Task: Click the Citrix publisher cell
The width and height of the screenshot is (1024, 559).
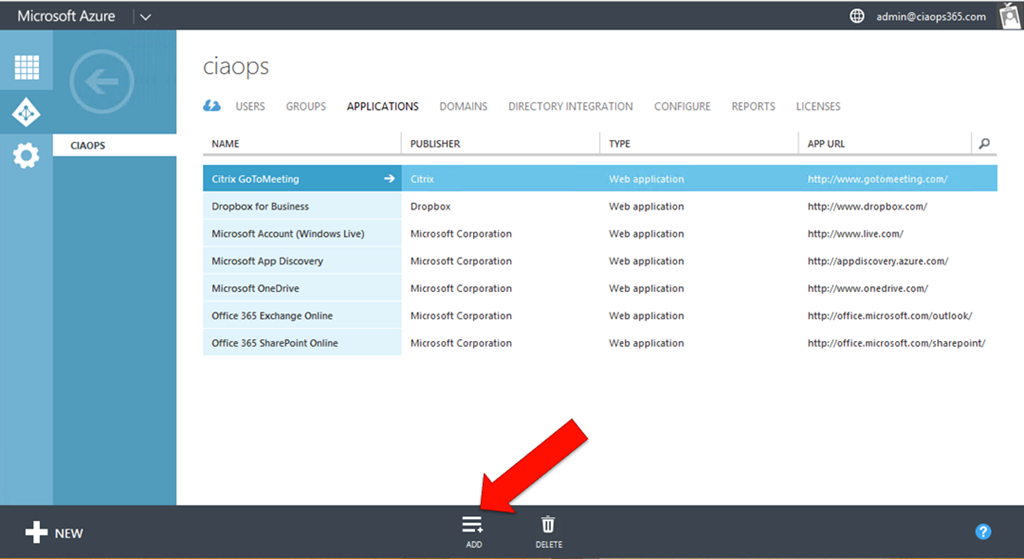Action: click(x=422, y=179)
